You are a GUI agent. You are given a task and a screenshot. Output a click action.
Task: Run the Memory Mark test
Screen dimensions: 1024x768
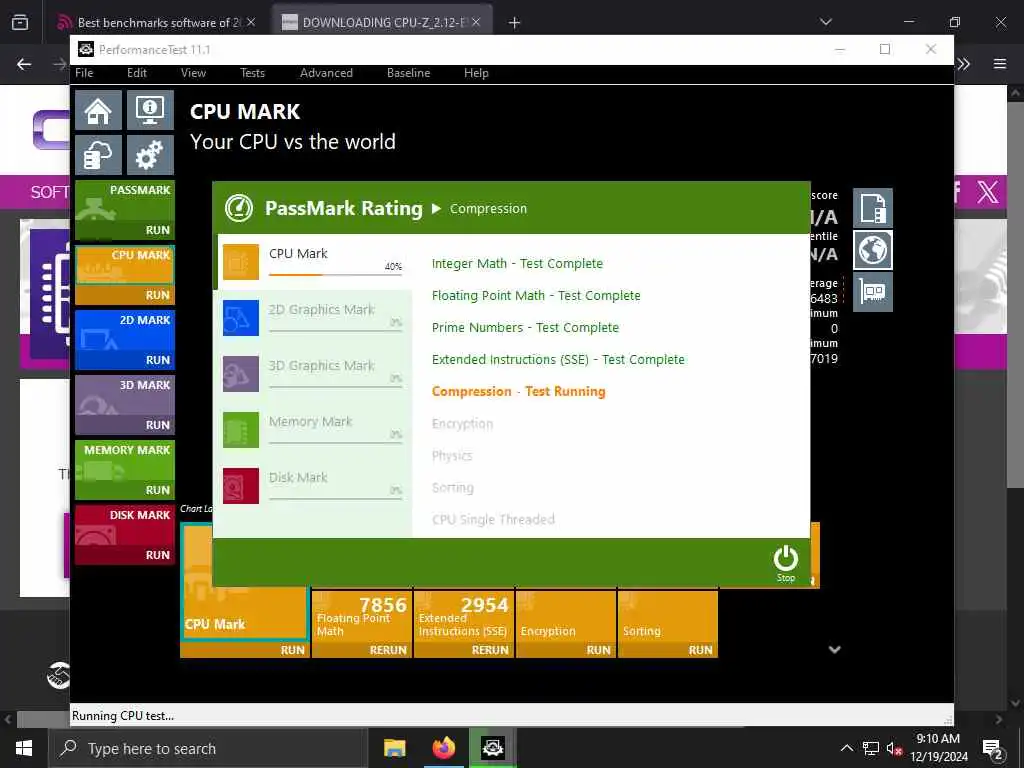pyautogui.click(x=157, y=490)
